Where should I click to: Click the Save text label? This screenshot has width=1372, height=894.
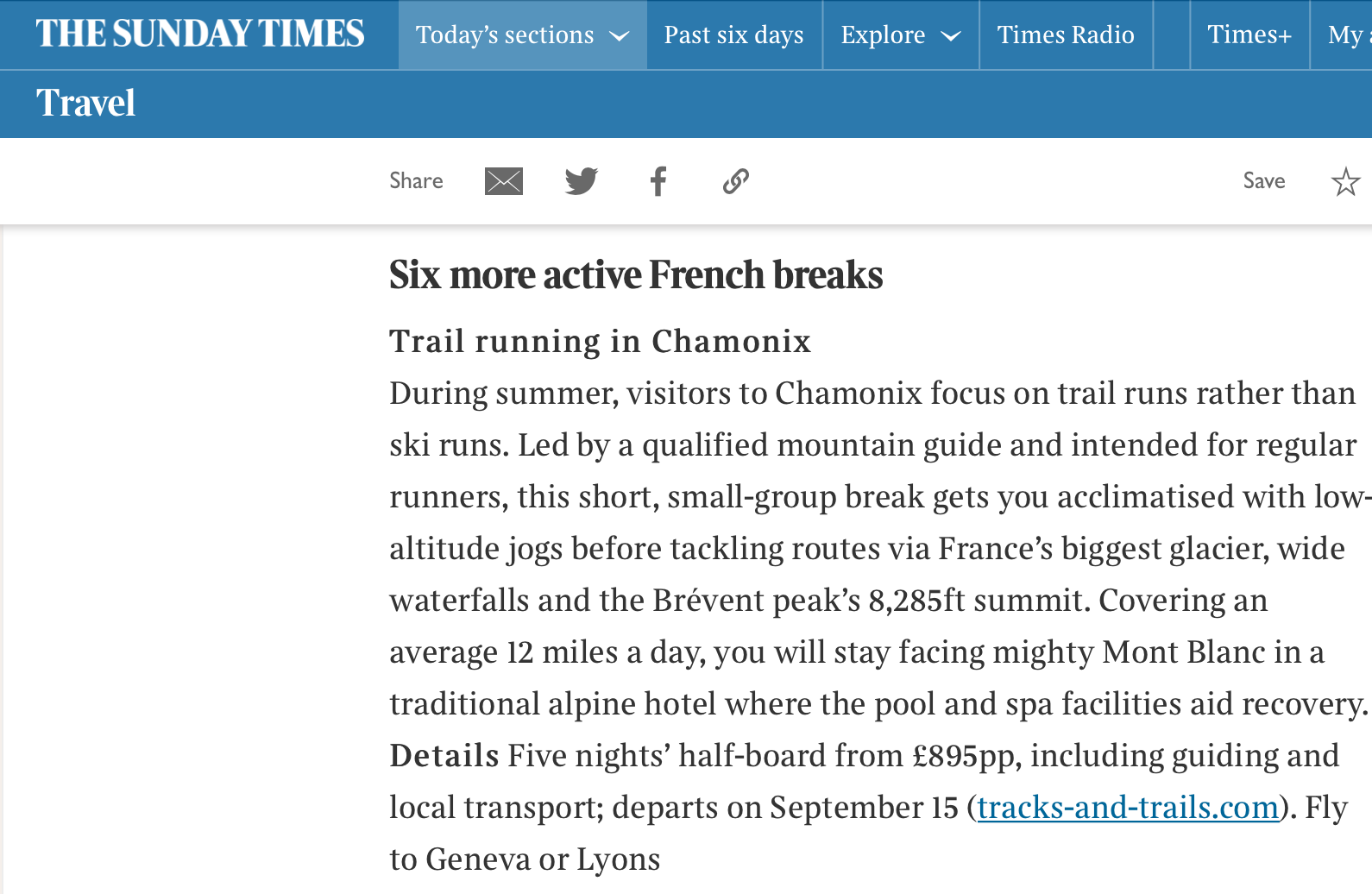tap(1264, 181)
